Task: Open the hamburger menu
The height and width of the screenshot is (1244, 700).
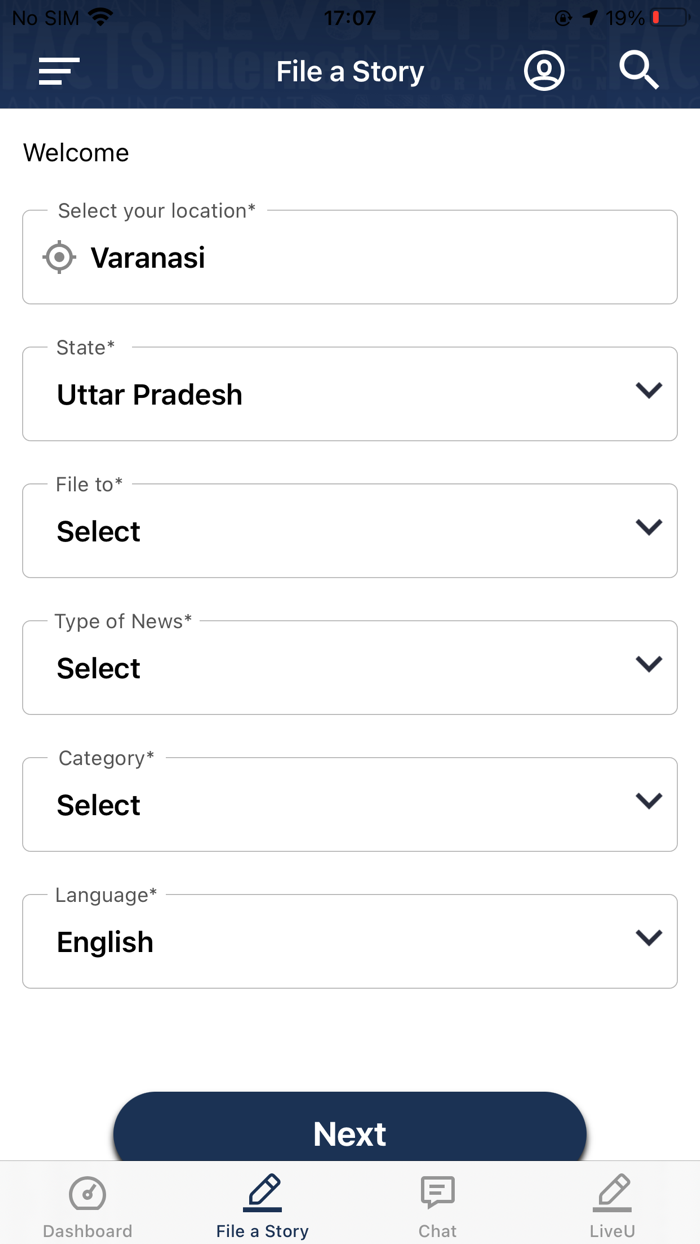Action: click(x=59, y=71)
